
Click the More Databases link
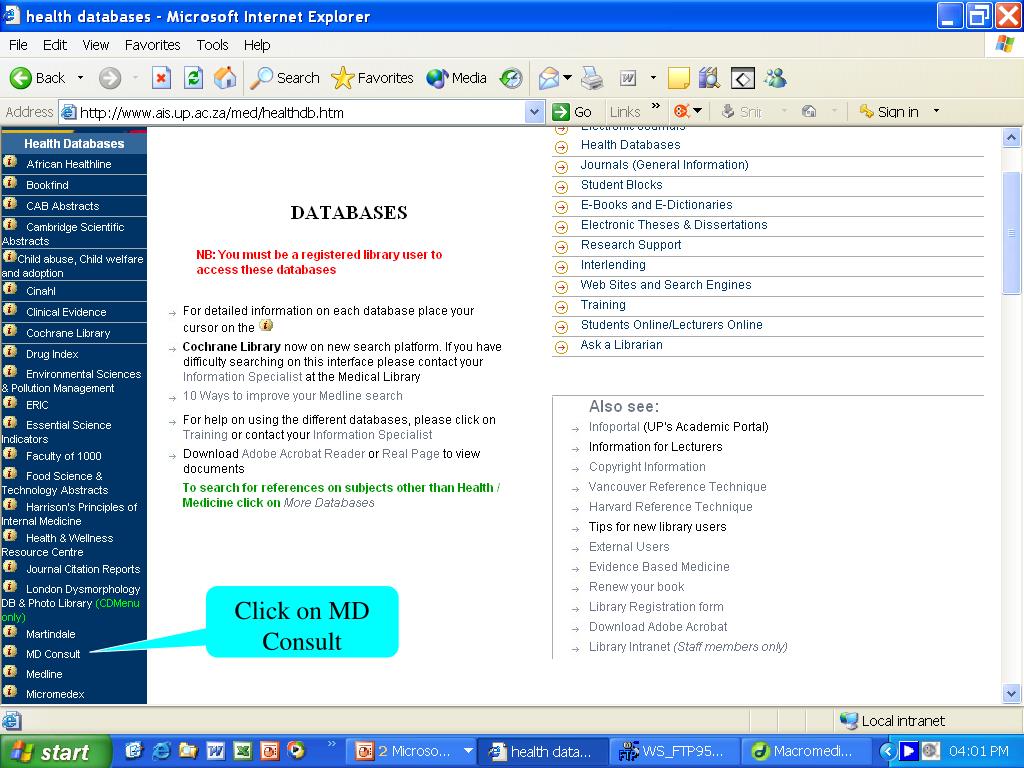tap(328, 503)
